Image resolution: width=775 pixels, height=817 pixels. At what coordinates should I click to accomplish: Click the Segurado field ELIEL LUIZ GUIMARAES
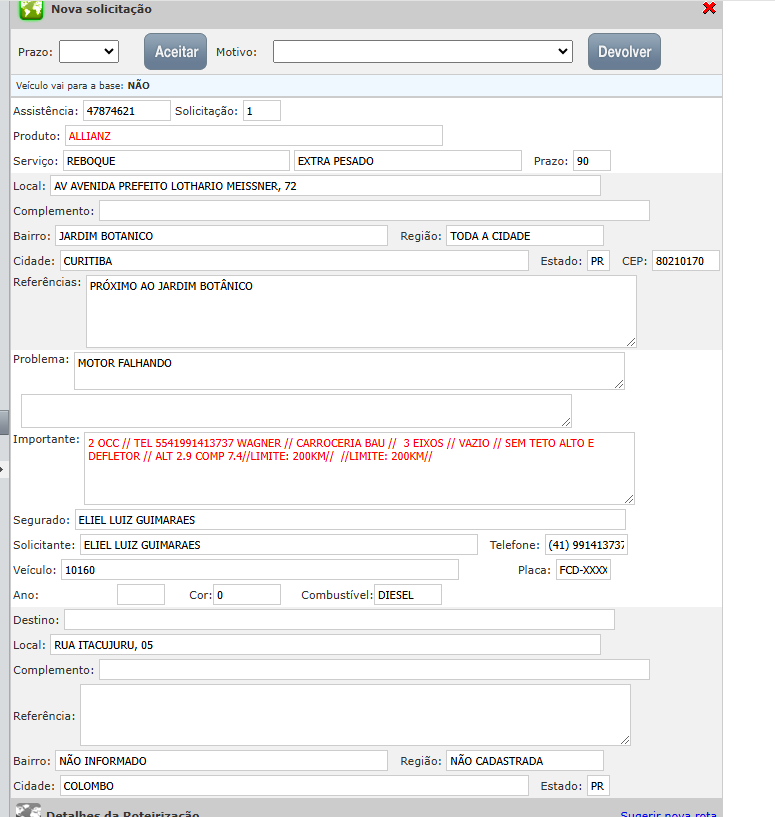coord(350,520)
